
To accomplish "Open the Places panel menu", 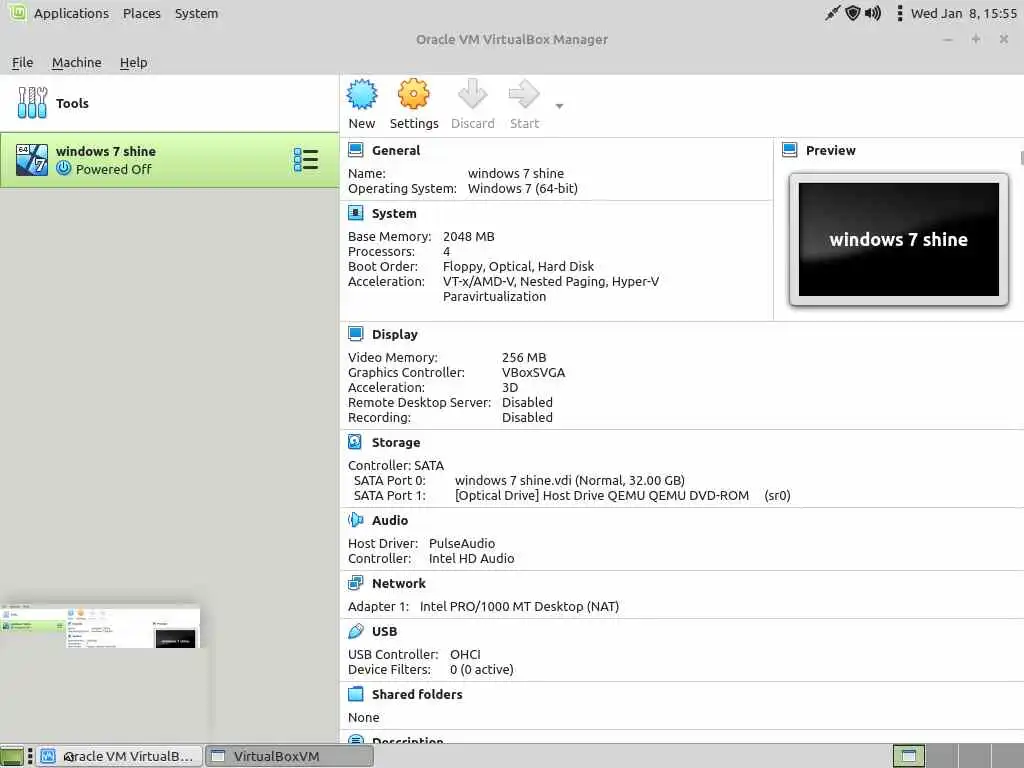I will click(142, 13).
